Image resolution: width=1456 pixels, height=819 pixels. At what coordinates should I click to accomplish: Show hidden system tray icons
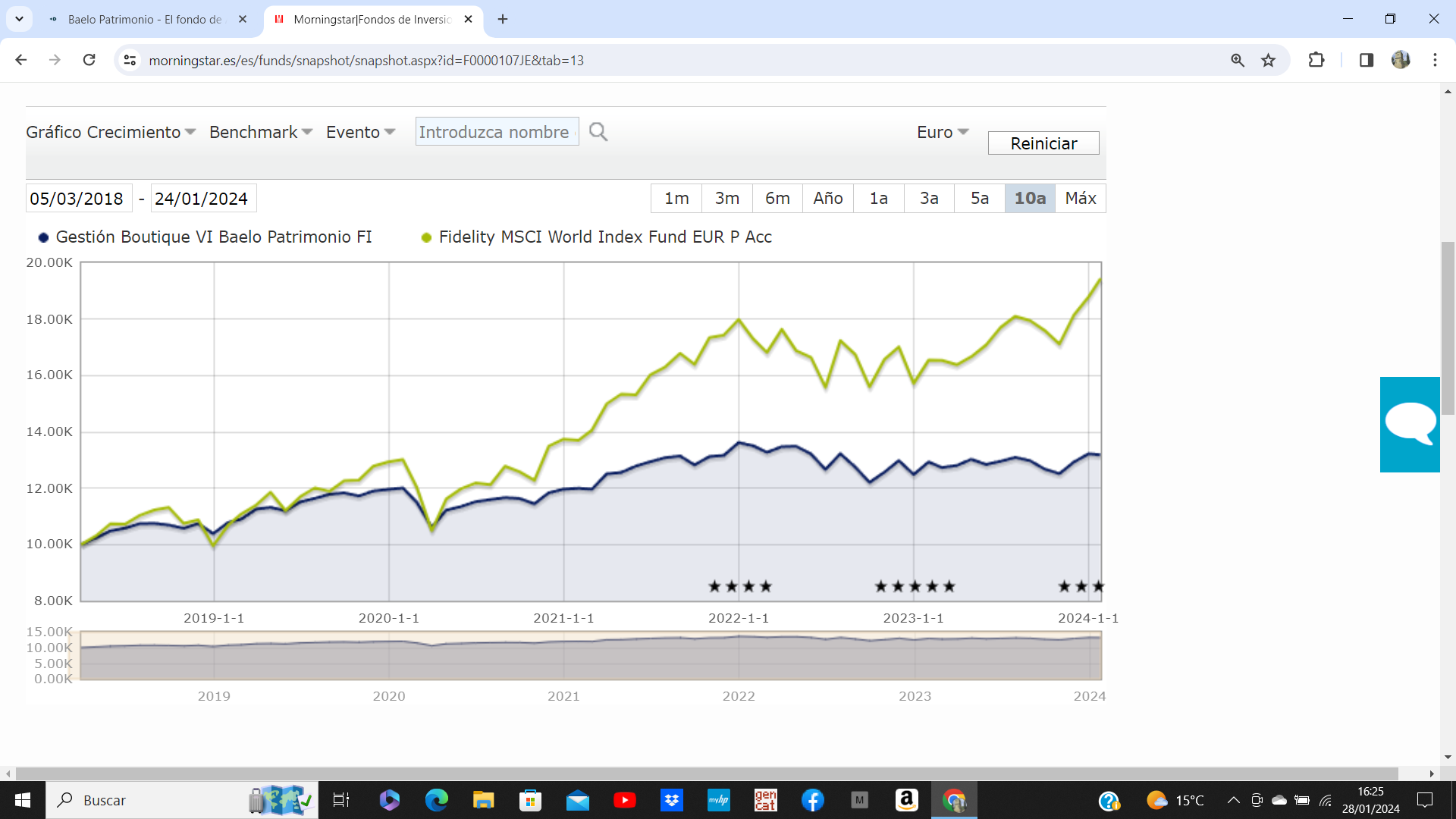(x=1234, y=800)
